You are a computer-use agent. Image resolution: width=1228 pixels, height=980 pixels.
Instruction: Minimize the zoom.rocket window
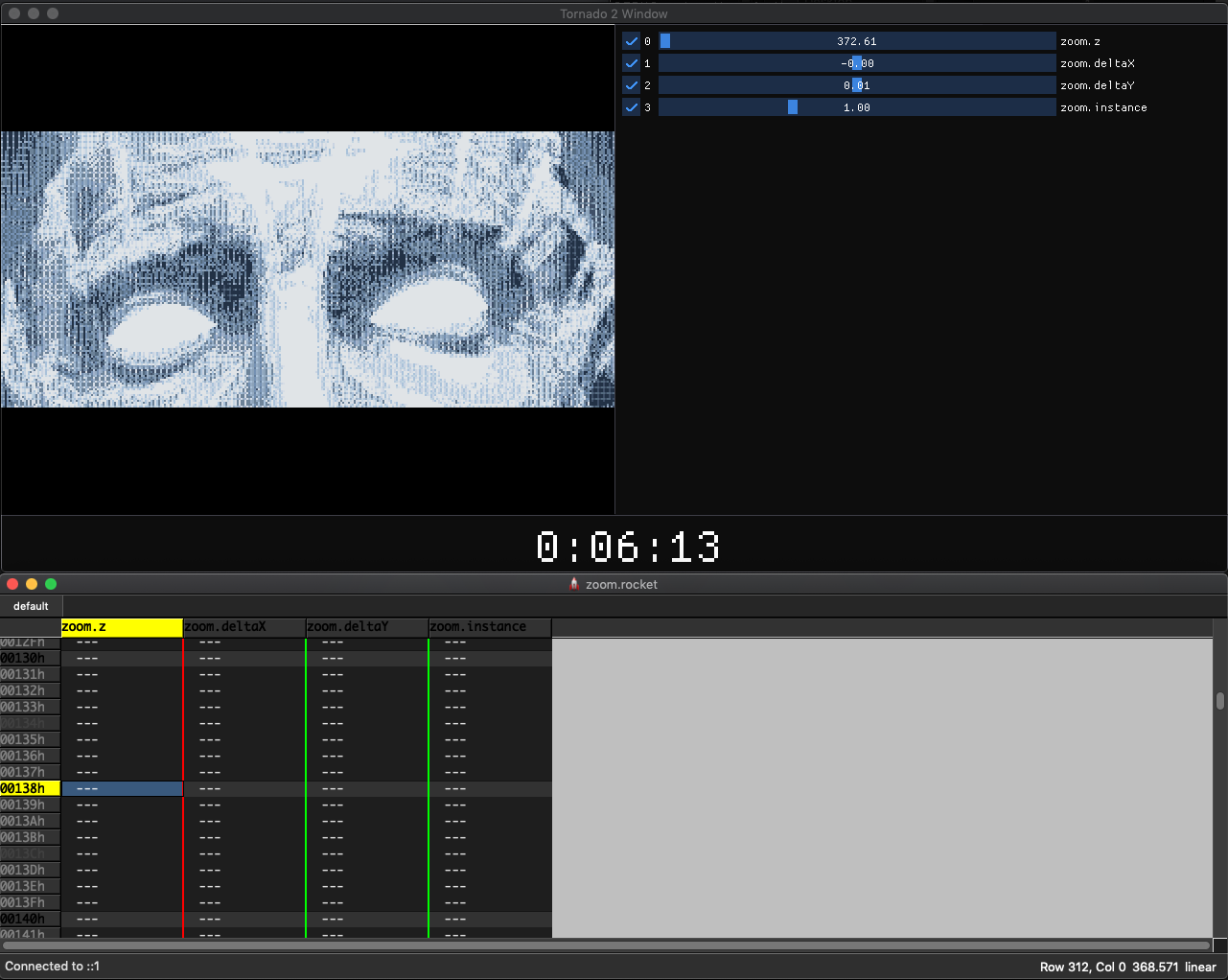32,584
